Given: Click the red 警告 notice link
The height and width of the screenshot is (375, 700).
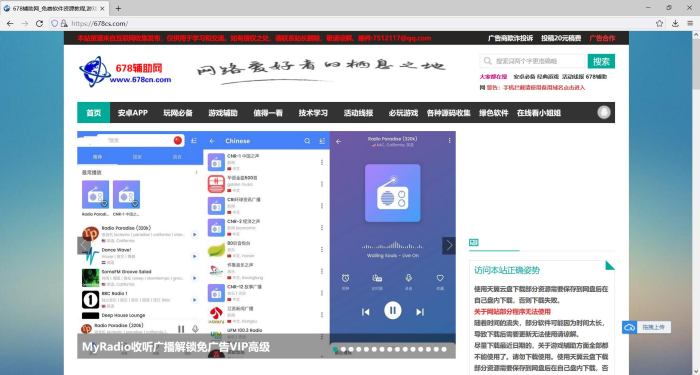Looking at the screenshot, I should tap(536, 88).
